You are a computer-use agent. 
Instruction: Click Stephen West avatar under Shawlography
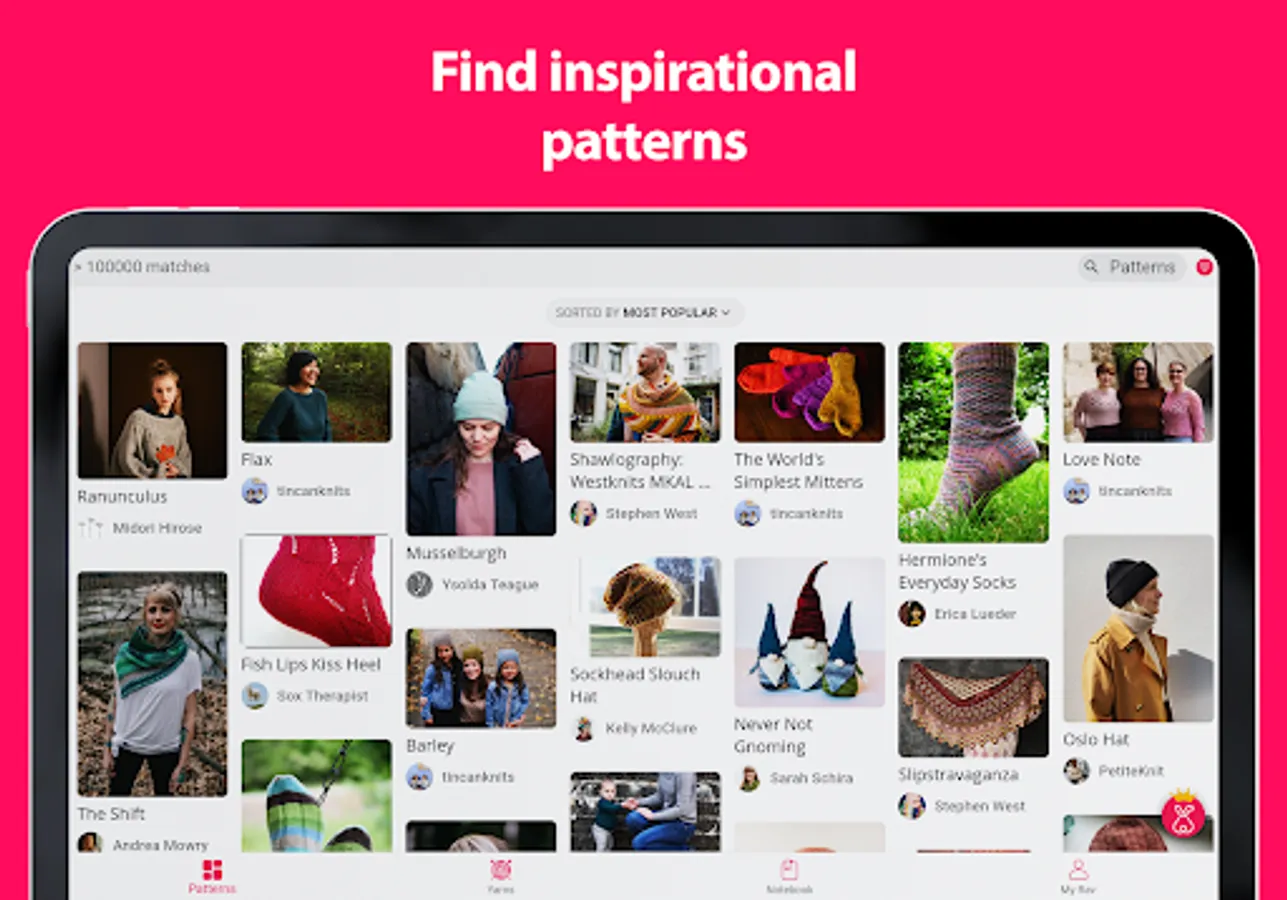point(583,513)
